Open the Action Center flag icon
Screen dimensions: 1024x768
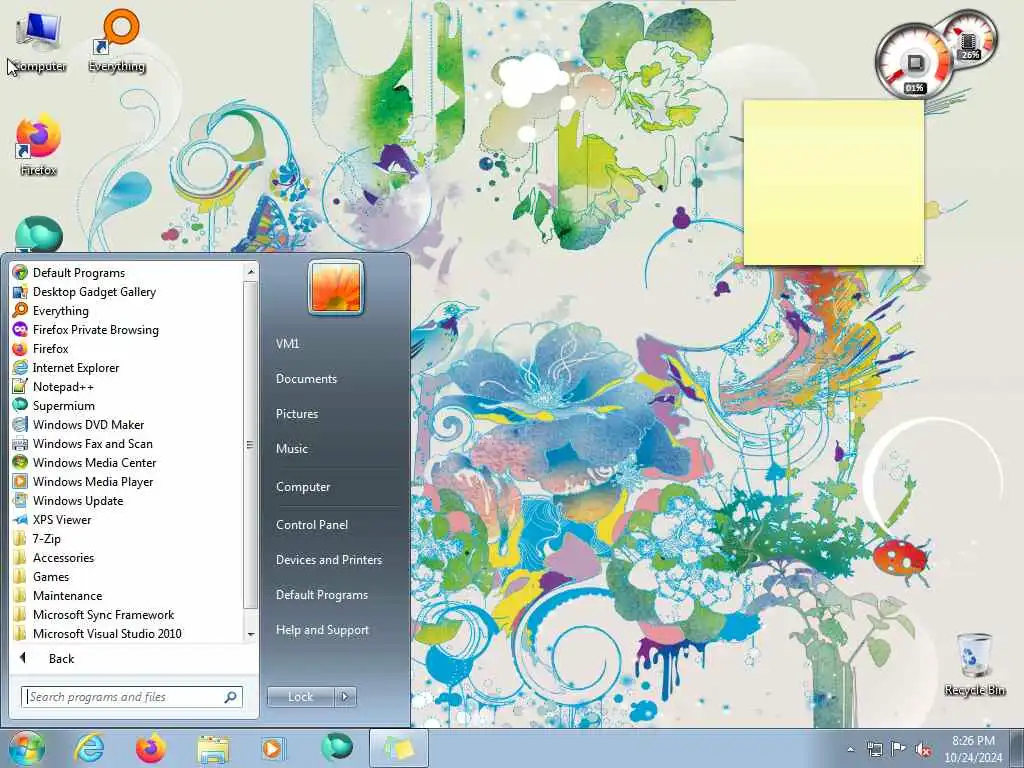(x=899, y=749)
